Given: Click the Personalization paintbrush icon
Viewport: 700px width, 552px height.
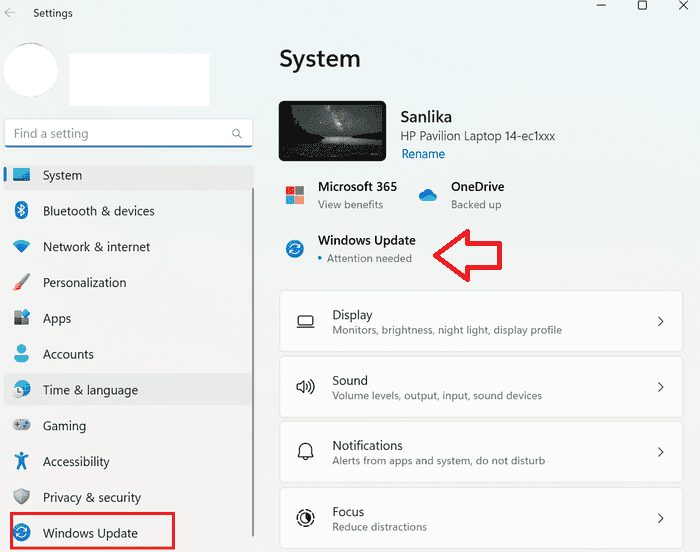Looking at the screenshot, I should tap(21, 282).
